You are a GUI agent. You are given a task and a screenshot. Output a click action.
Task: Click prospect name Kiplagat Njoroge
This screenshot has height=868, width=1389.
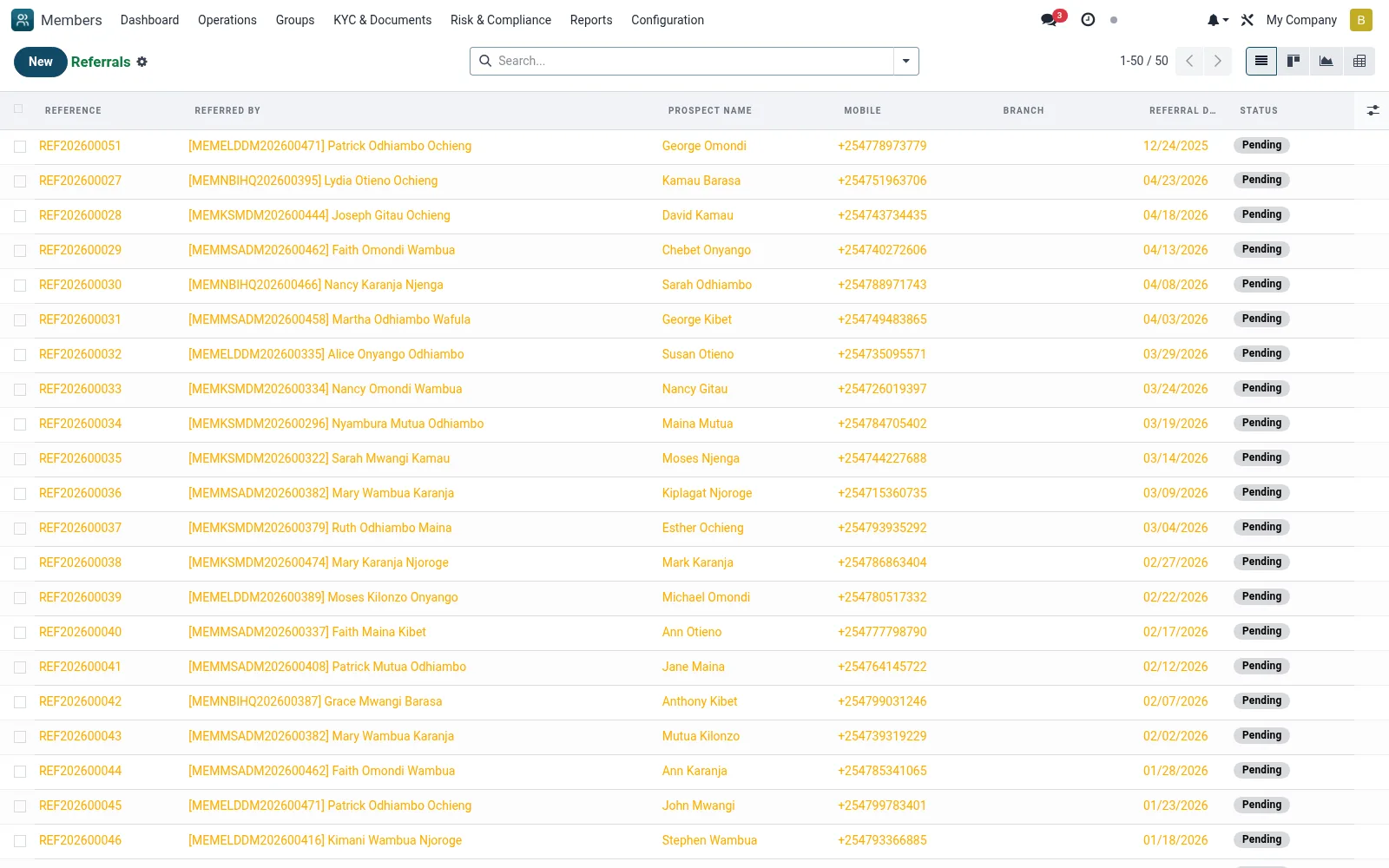[707, 493]
